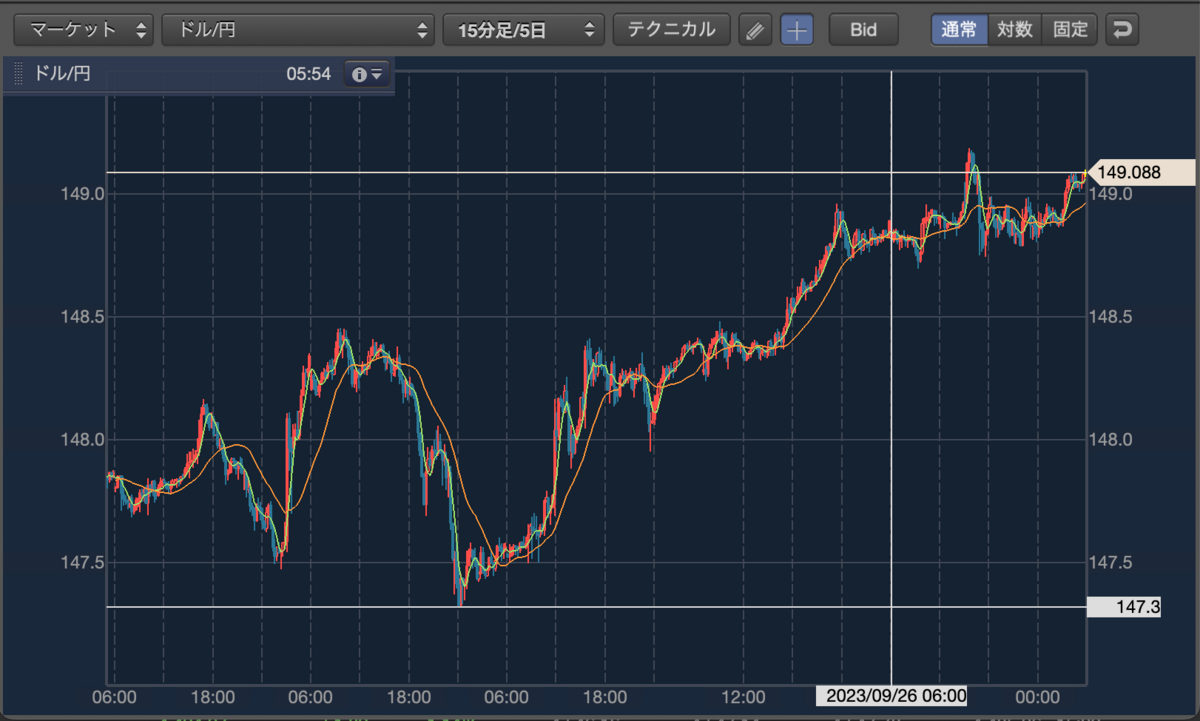Open the info menu next to 05:54
Screen dimensions: 1200x721
(367, 74)
